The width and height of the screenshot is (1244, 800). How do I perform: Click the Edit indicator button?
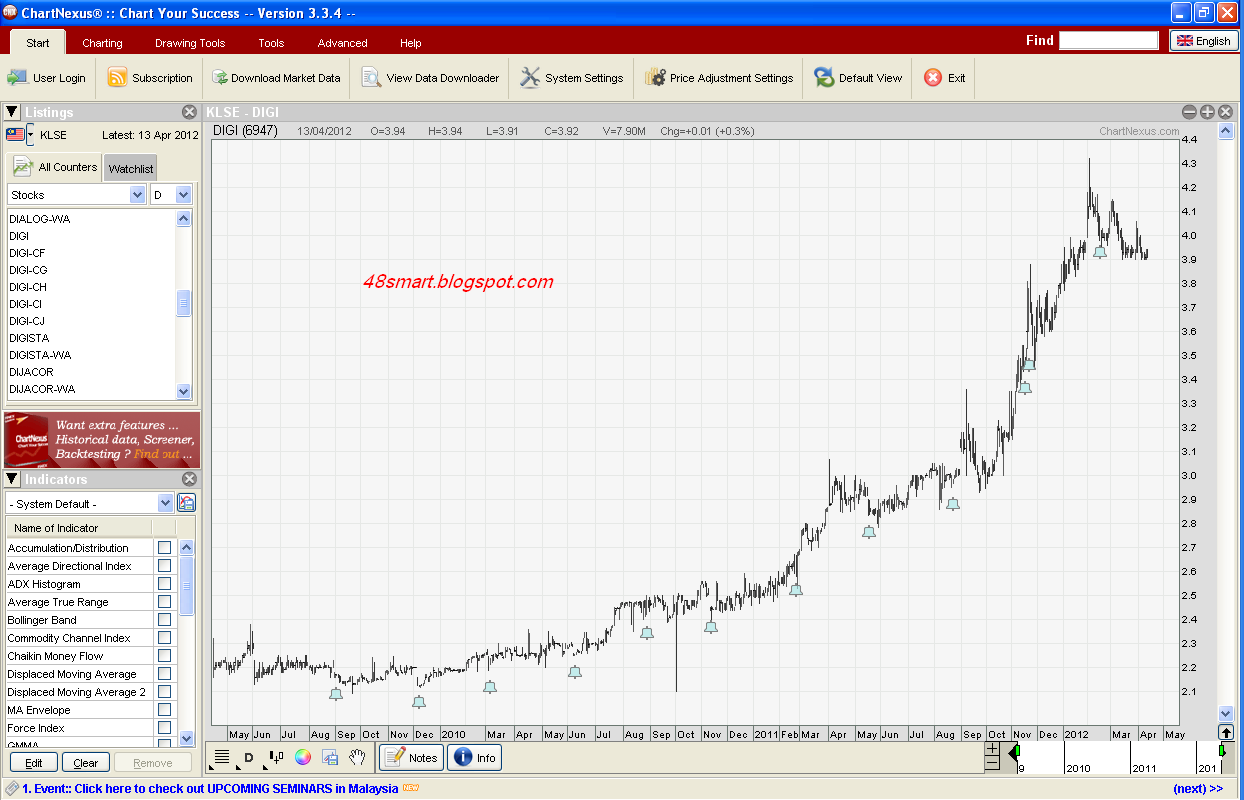coord(34,763)
